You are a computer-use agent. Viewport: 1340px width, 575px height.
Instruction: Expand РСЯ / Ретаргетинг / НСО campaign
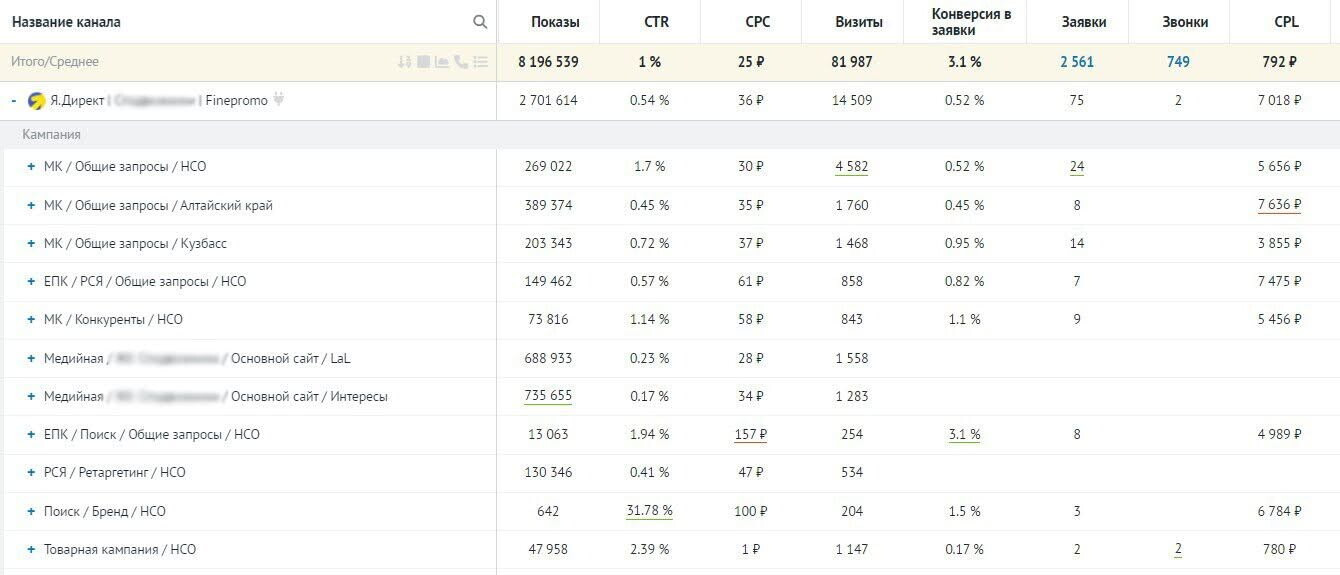click(31, 473)
